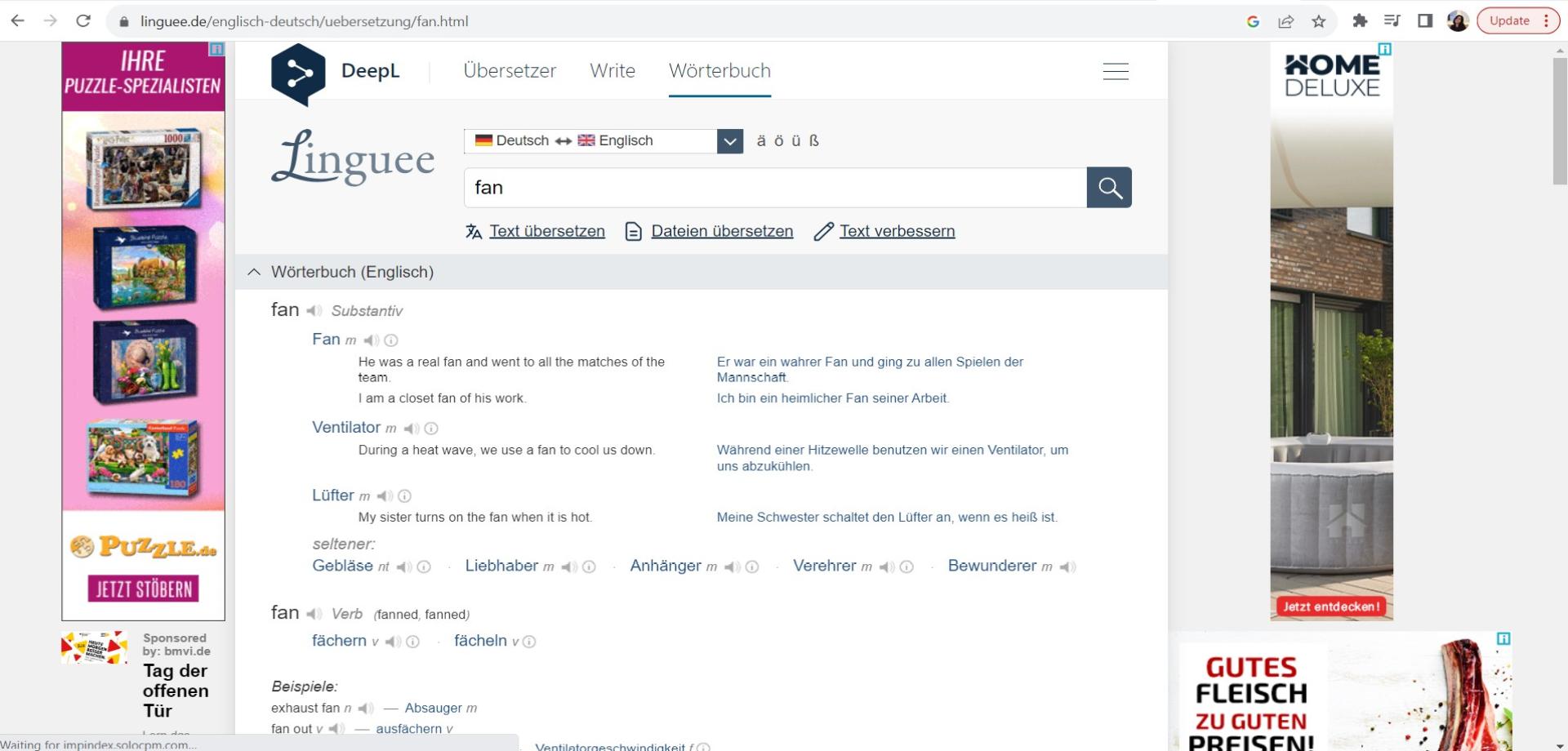This screenshot has height=751, width=1568.
Task: Open the Ventilator translation link
Action: point(346,428)
